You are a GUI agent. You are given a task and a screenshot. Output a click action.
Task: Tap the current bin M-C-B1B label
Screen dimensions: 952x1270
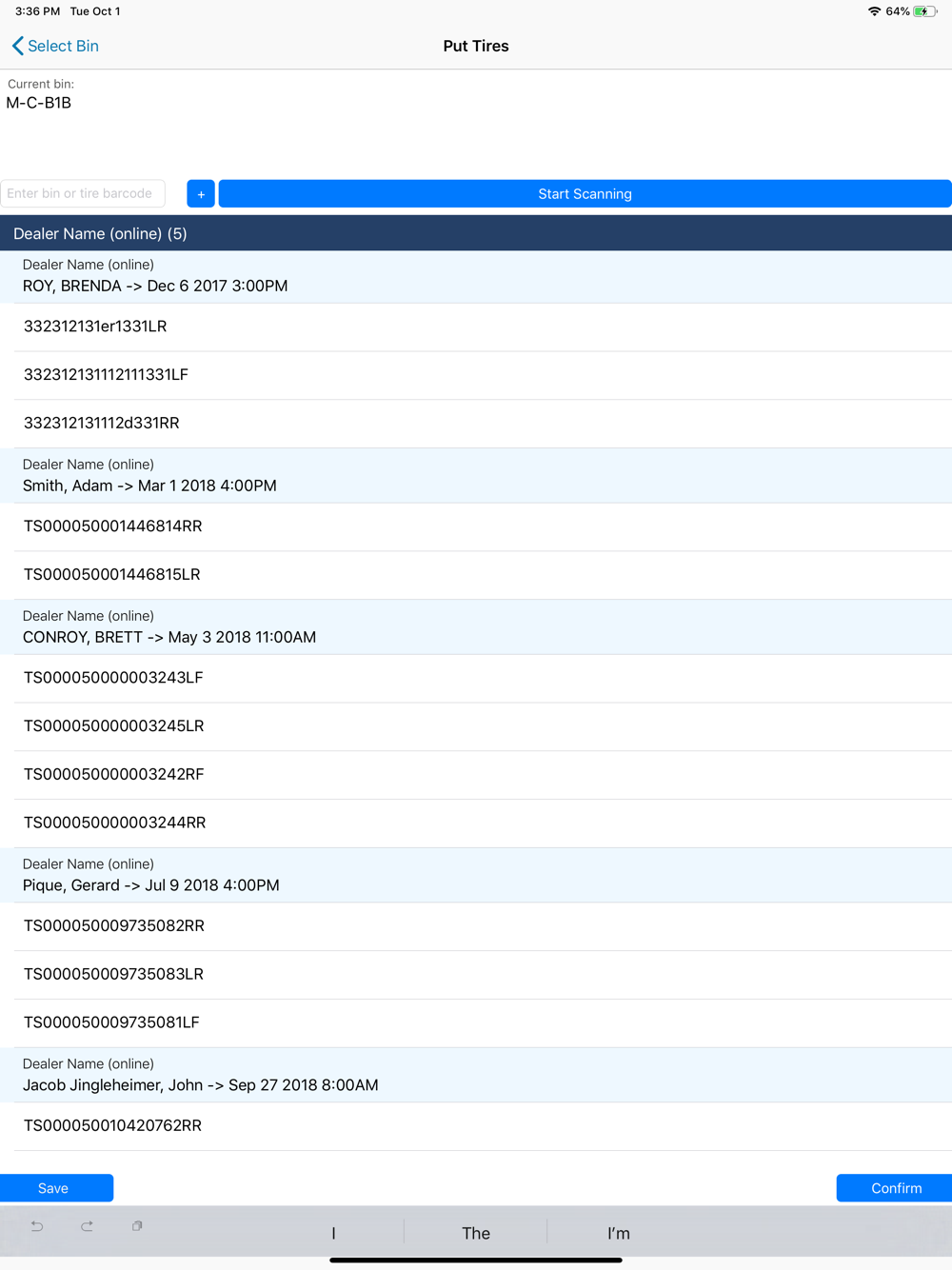click(x=39, y=103)
